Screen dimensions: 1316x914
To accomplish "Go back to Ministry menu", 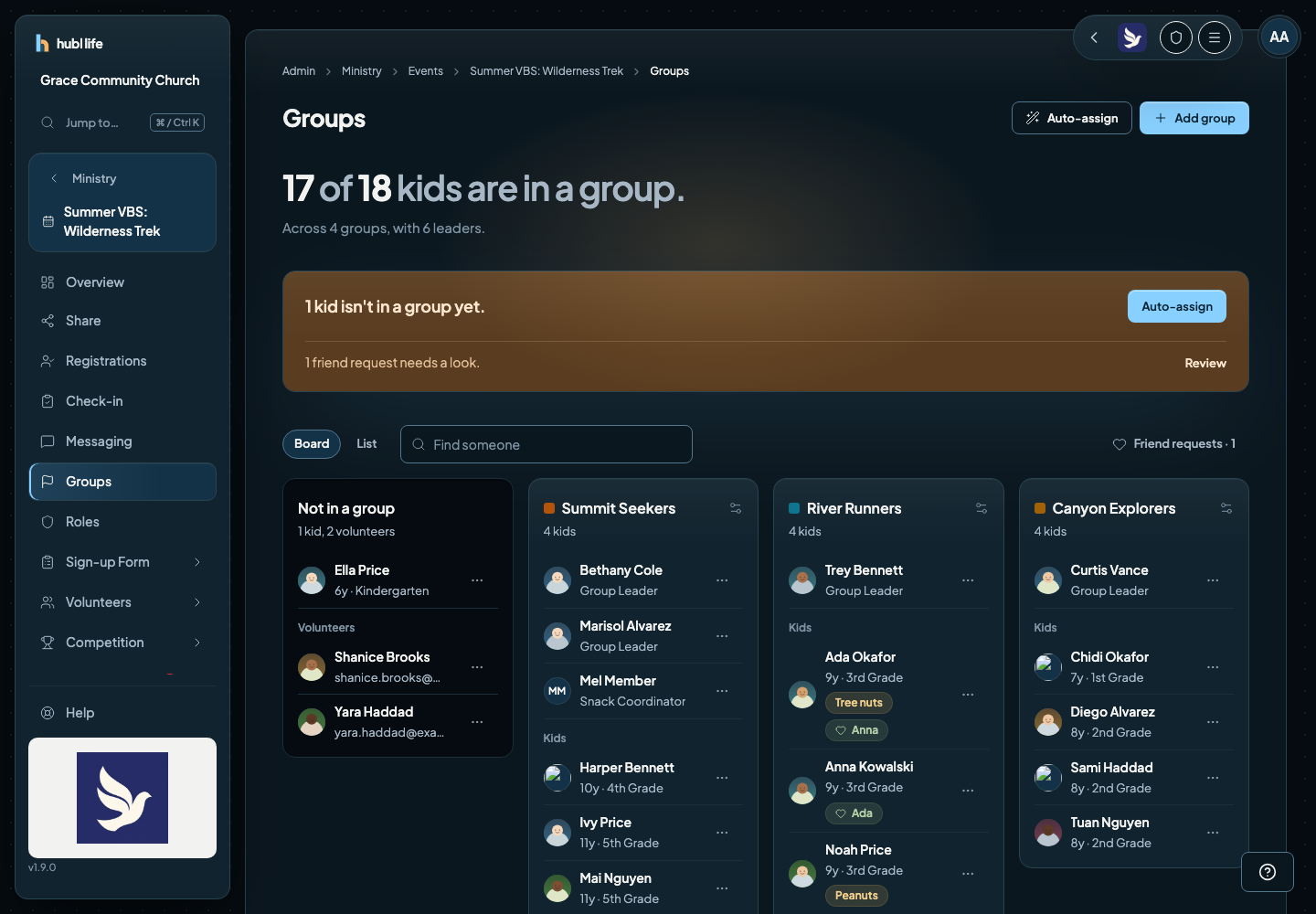I will (83, 178).
